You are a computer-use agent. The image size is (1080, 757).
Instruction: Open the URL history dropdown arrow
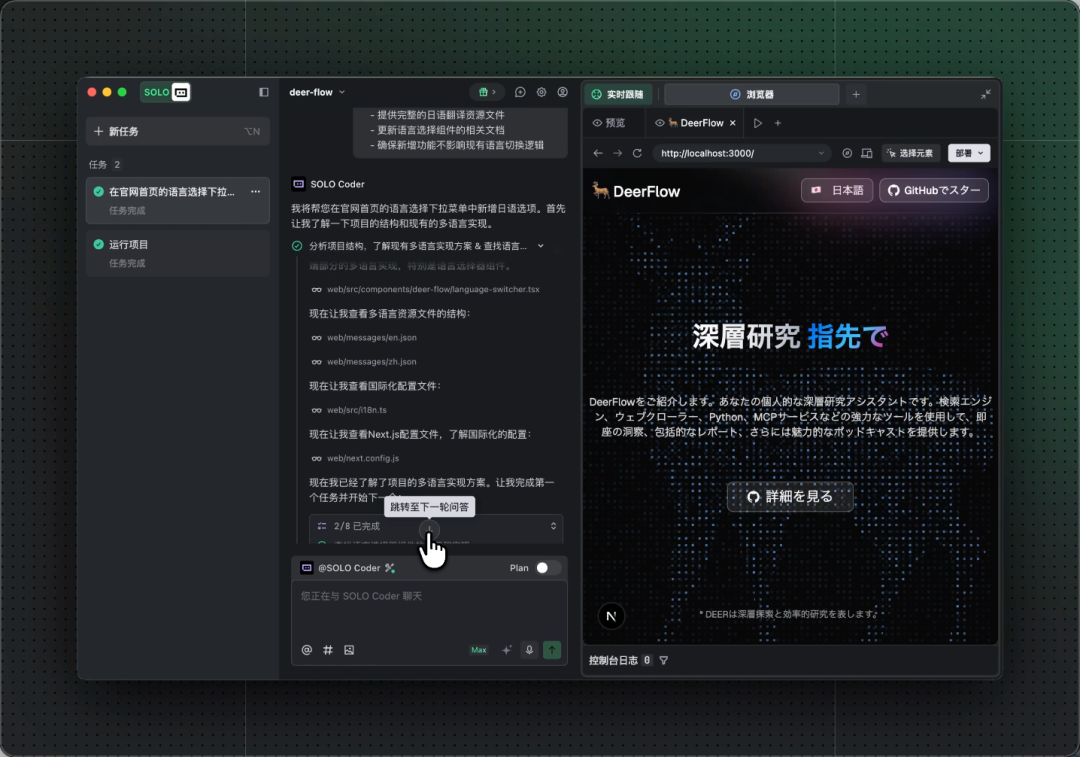[821, 154]
